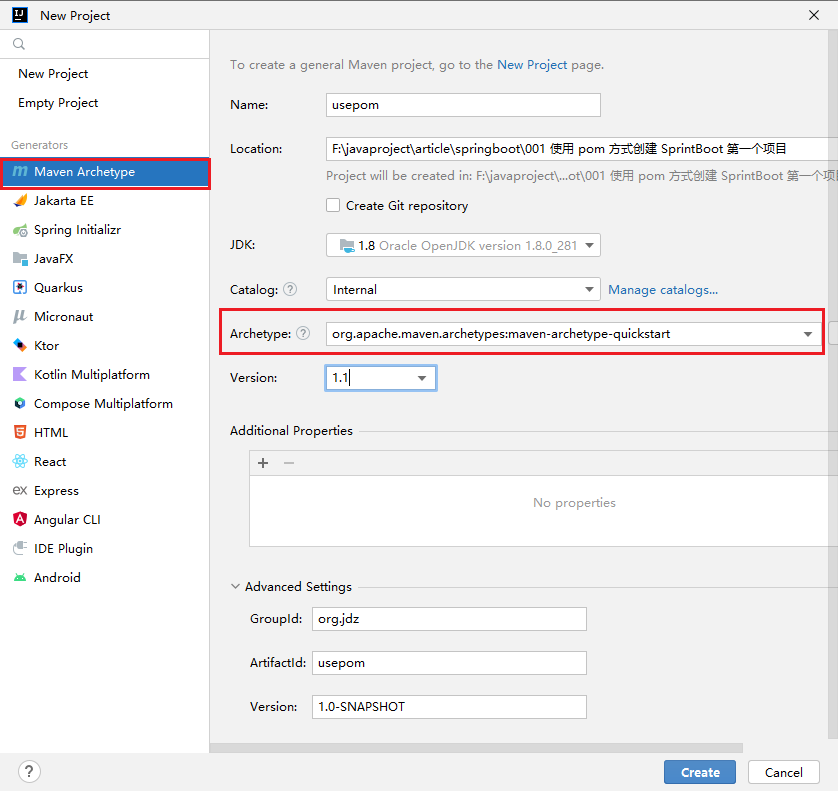Click the Express 'ex' icon
Image resolution: width=838 pixels, height=791 pixels.
point(20,490)
